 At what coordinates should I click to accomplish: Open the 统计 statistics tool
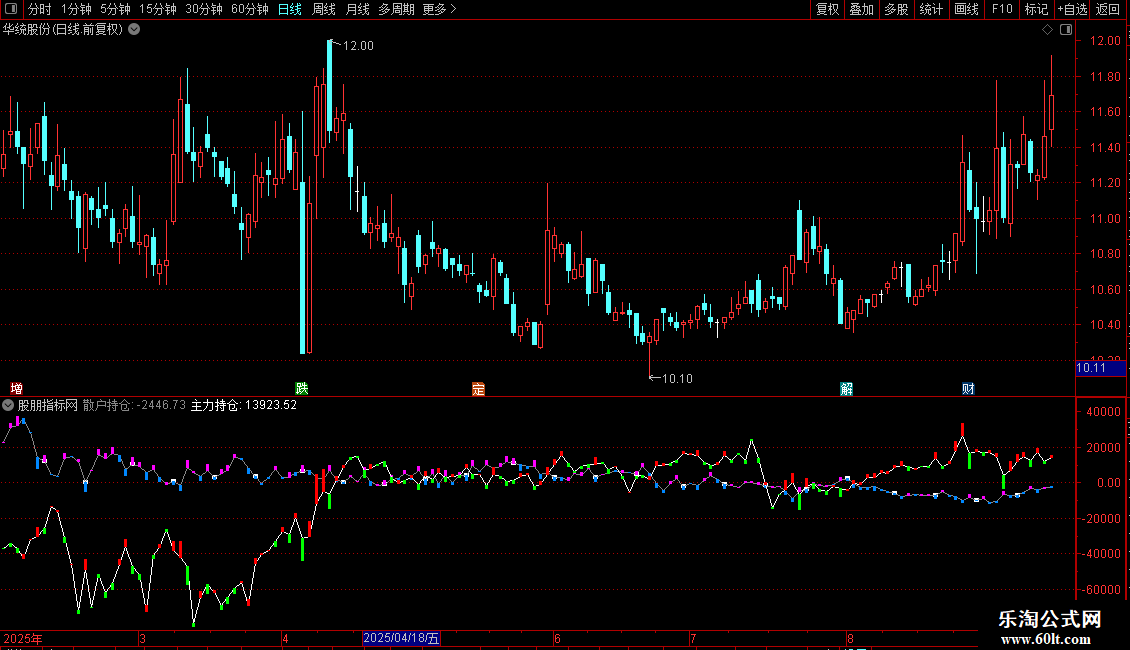pos(930,9)
